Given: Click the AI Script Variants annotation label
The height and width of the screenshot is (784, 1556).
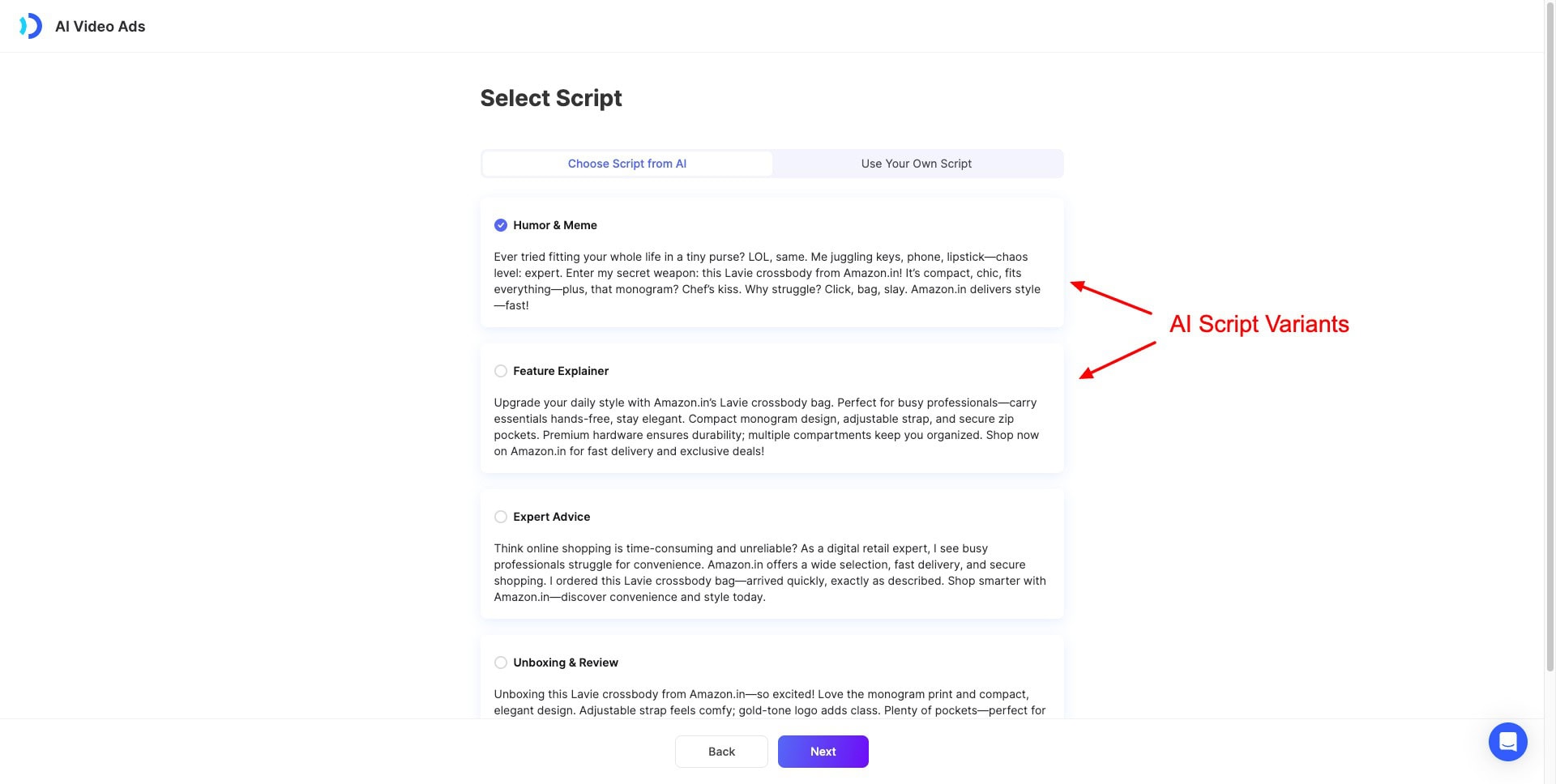Looking at the screenshot, I should 1259,324.
